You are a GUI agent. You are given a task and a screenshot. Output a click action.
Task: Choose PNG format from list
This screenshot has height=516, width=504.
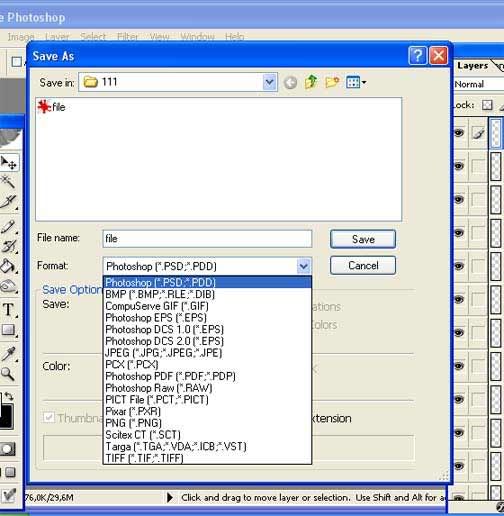point(207,423)
